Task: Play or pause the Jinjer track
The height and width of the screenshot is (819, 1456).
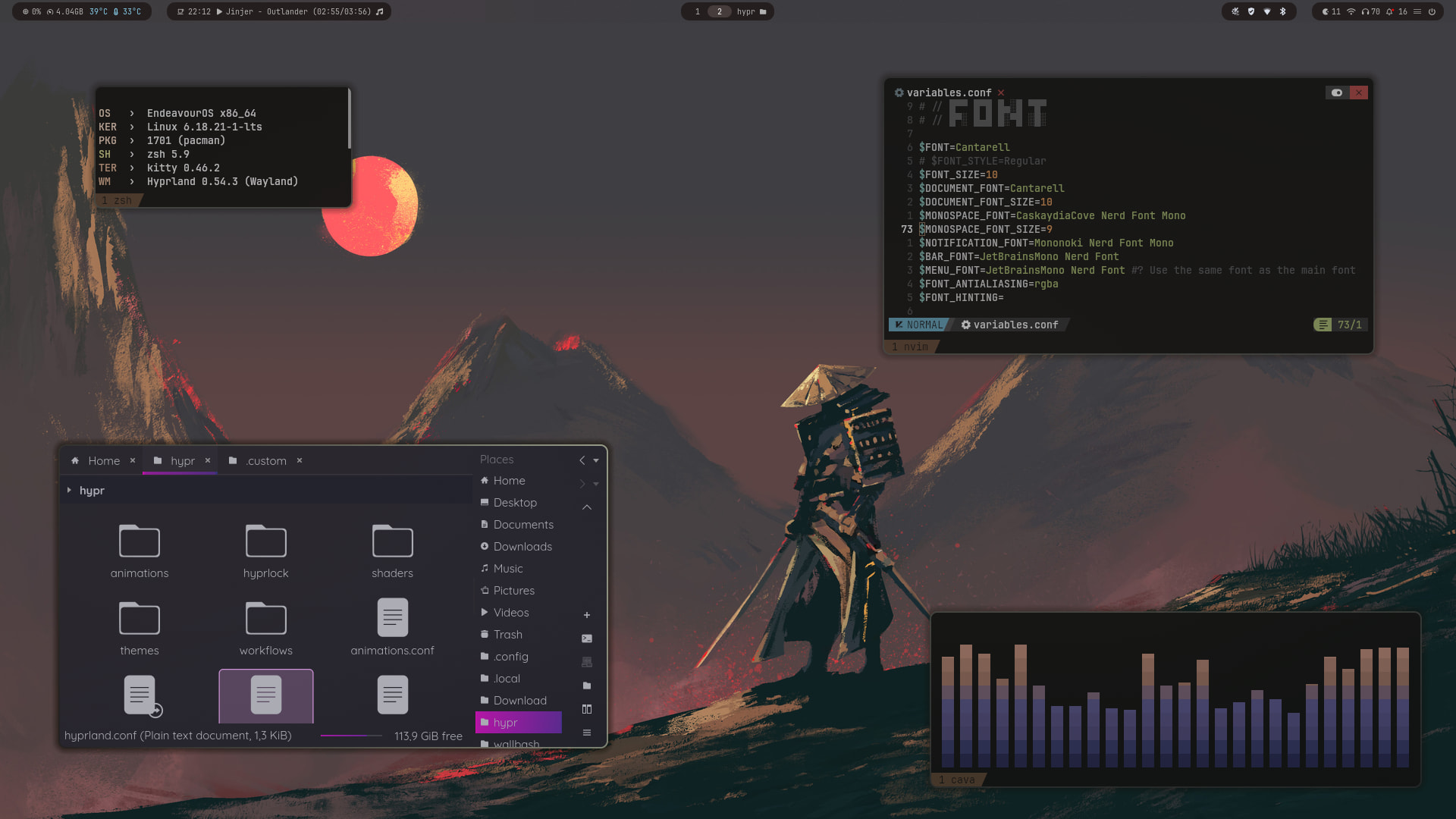Action: tap(220, 11)
